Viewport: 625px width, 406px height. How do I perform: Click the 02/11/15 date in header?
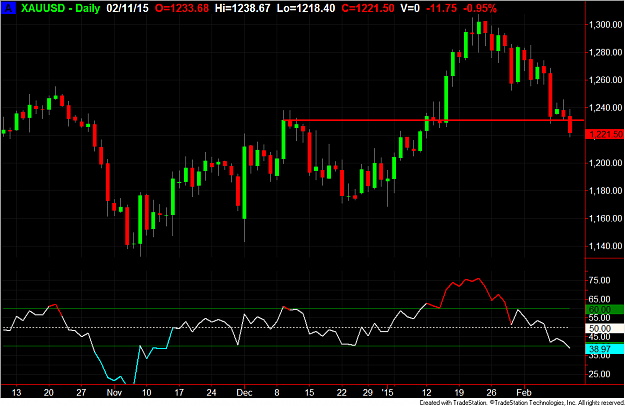click(x=127, y=8)
